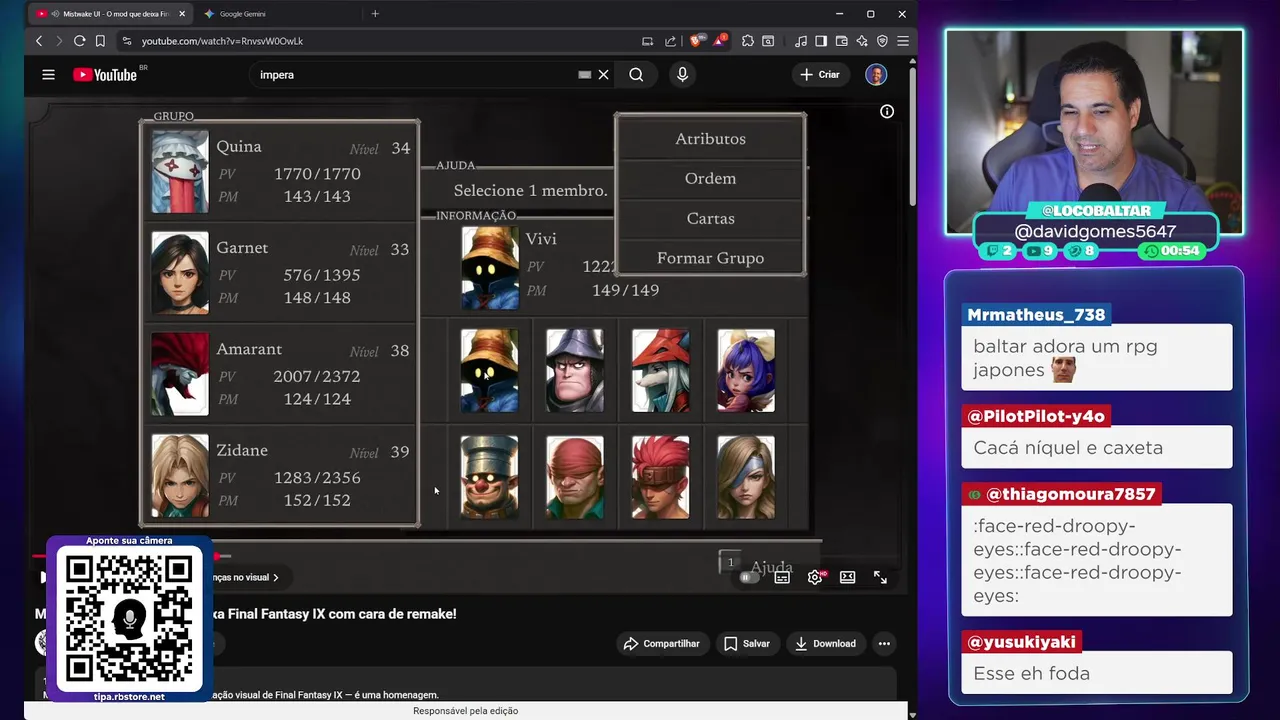Open the browser extensions puzzle icon
The width and height of the screenshot is (1280, 720).
coord(747,41)
